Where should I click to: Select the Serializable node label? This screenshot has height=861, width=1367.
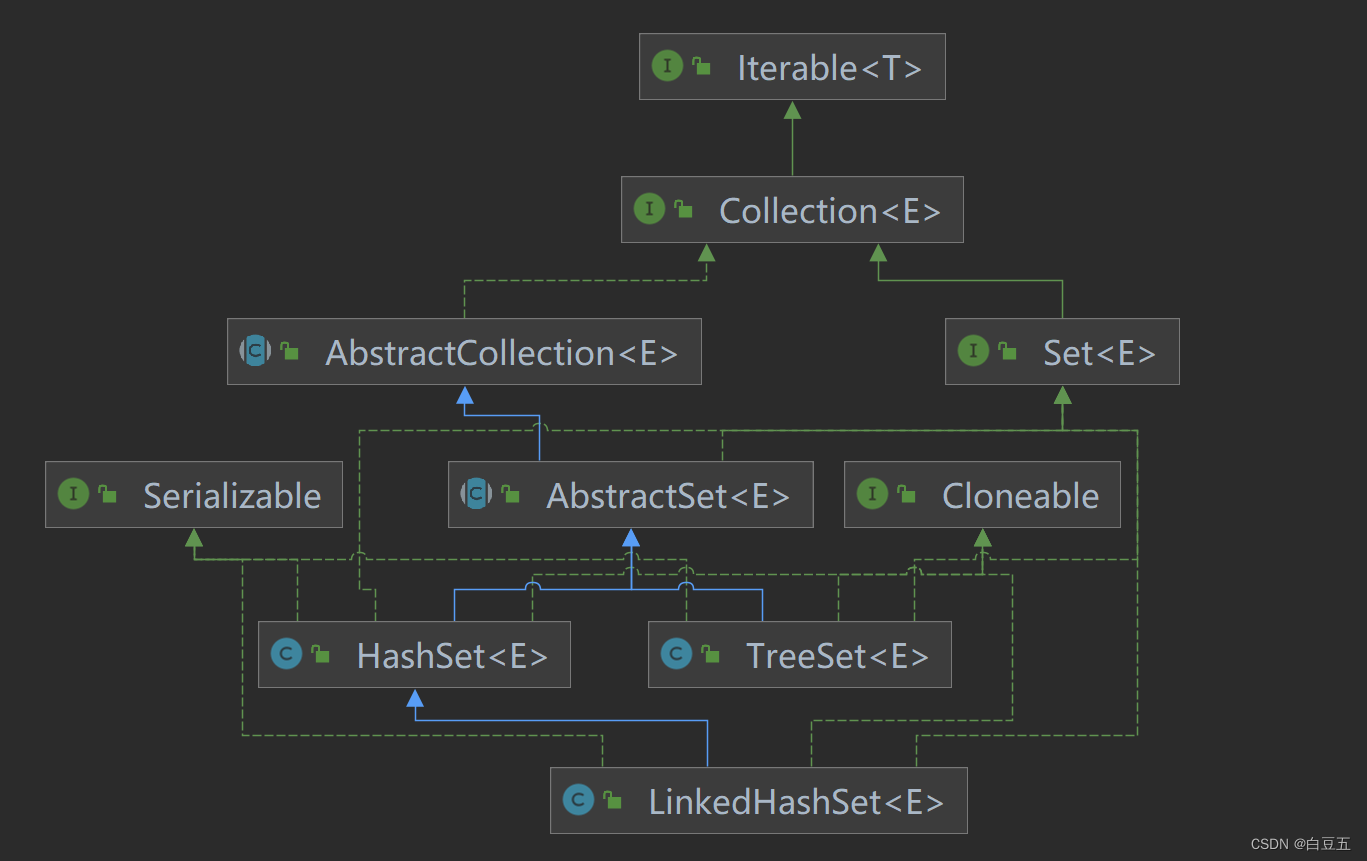coord(232,495)
